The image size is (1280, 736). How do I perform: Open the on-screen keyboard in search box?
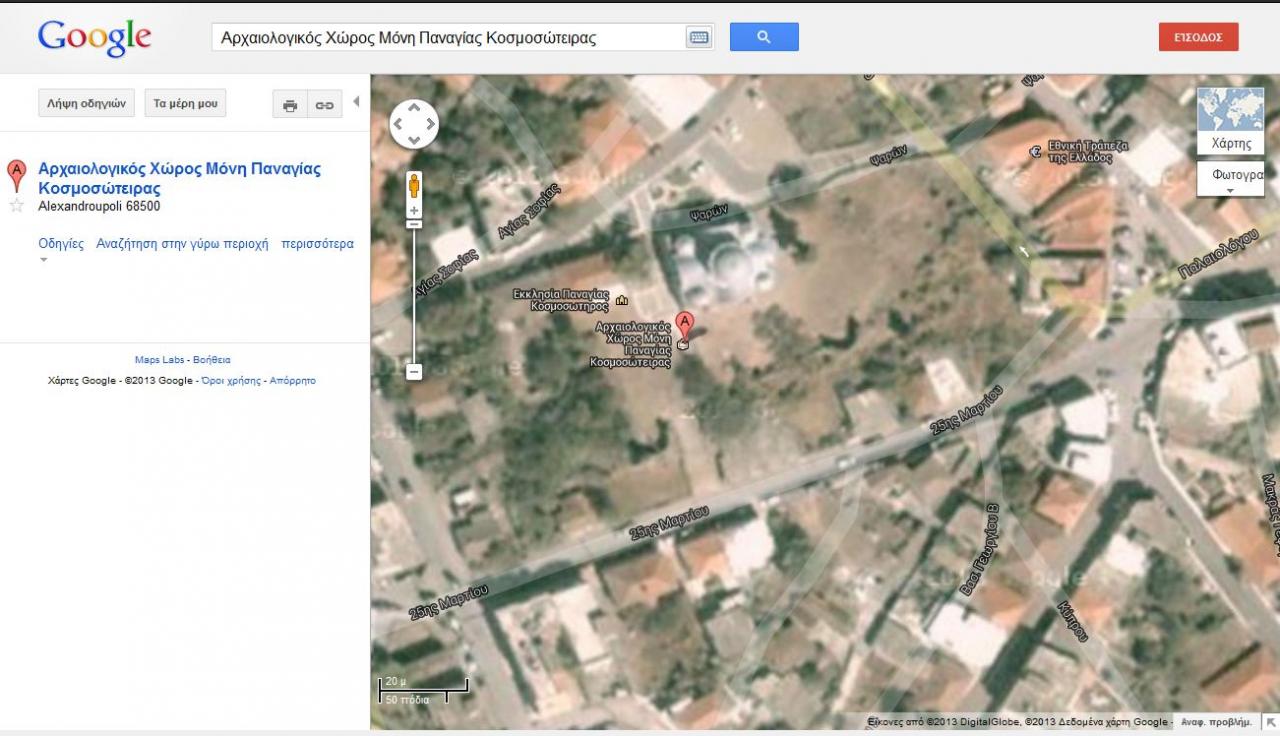[698, 37]
